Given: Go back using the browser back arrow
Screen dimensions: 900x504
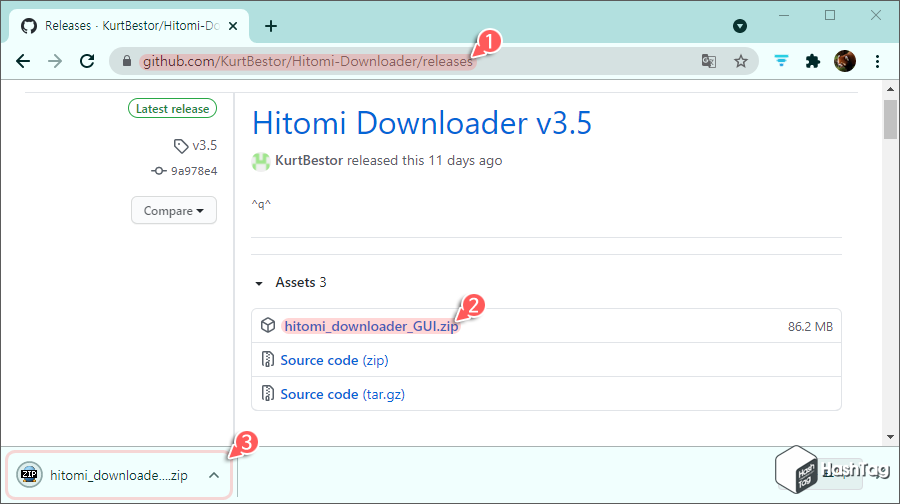Looking at the screenshot, I should click(x=23, y=61).
